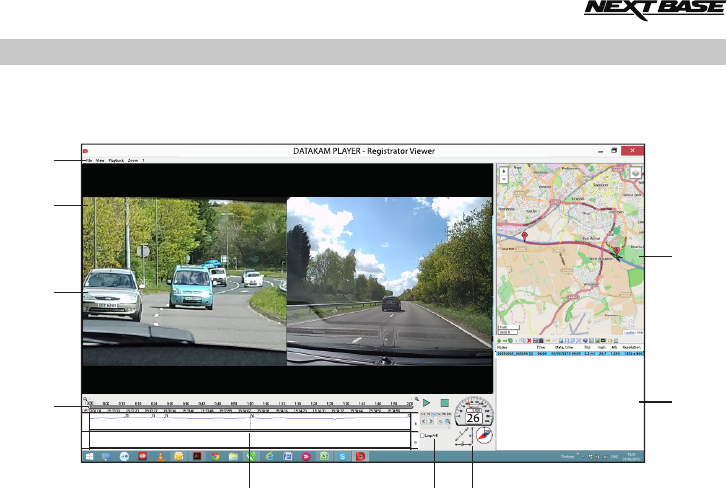Screen dimensions: 727x488
Task: Open Google Chrome from the taskbar
Action: (215, 456)
